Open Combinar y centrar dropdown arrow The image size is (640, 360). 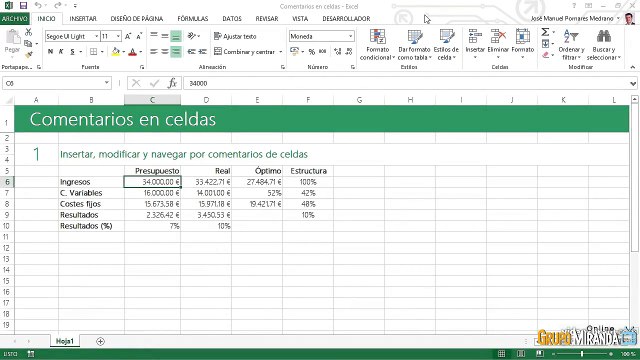(x=281, y=52)
